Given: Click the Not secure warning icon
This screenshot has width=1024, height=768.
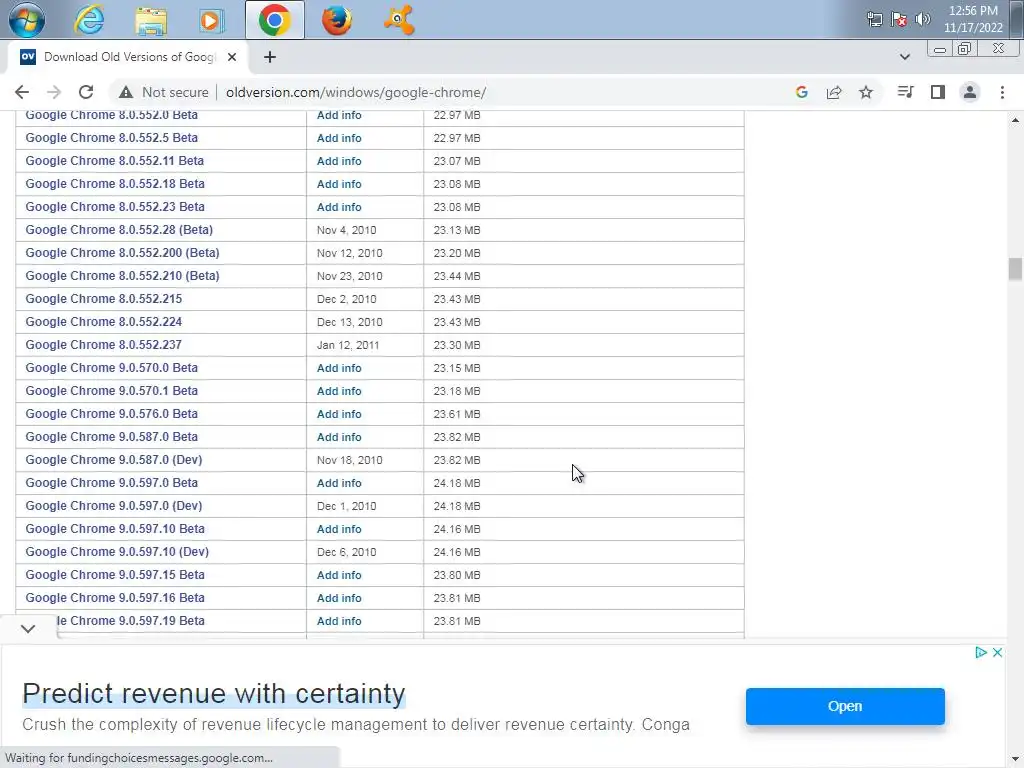Looking at the screenshot, I should (x=126, y=92).
